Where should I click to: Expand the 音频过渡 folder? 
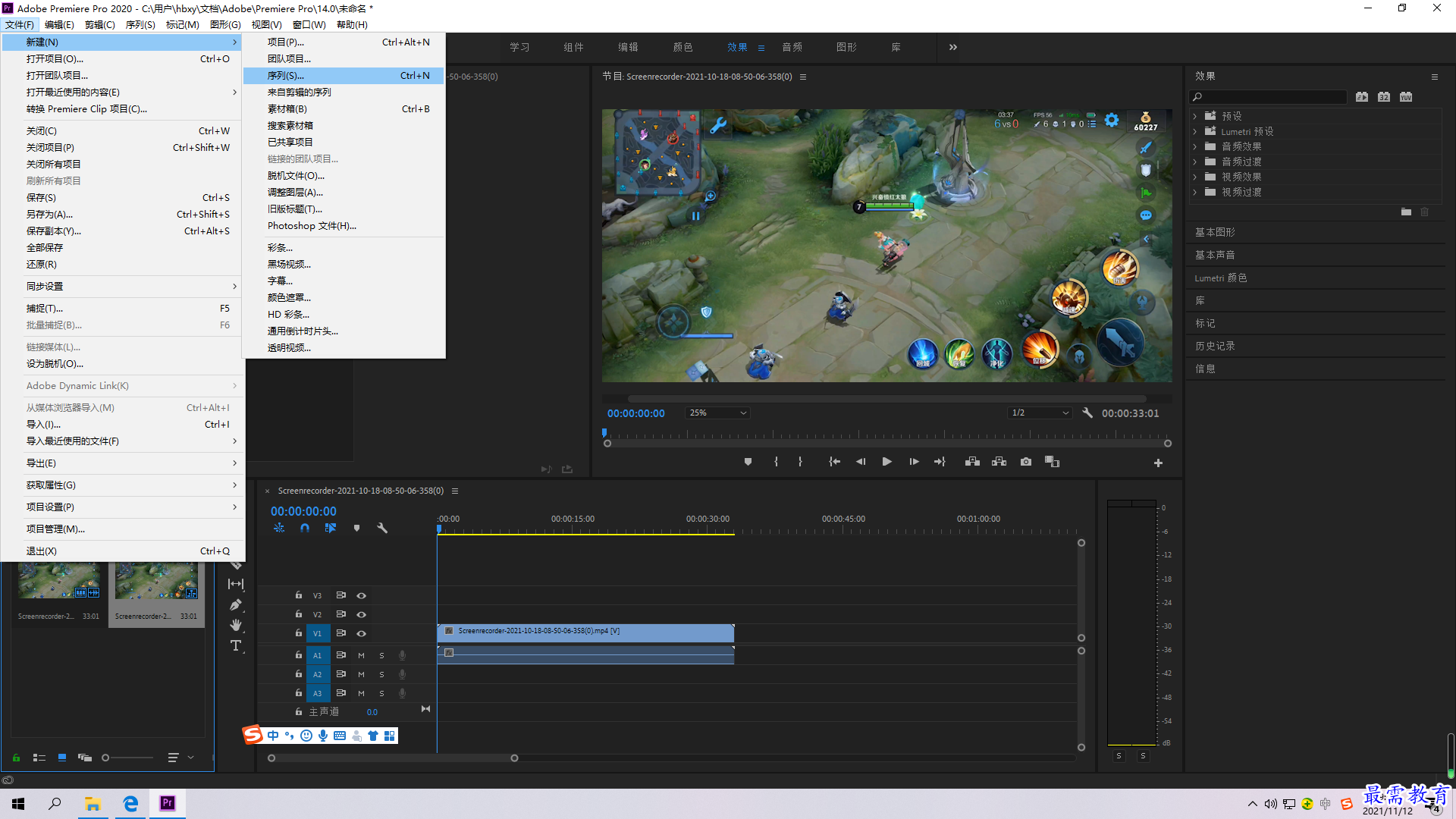1195,162
